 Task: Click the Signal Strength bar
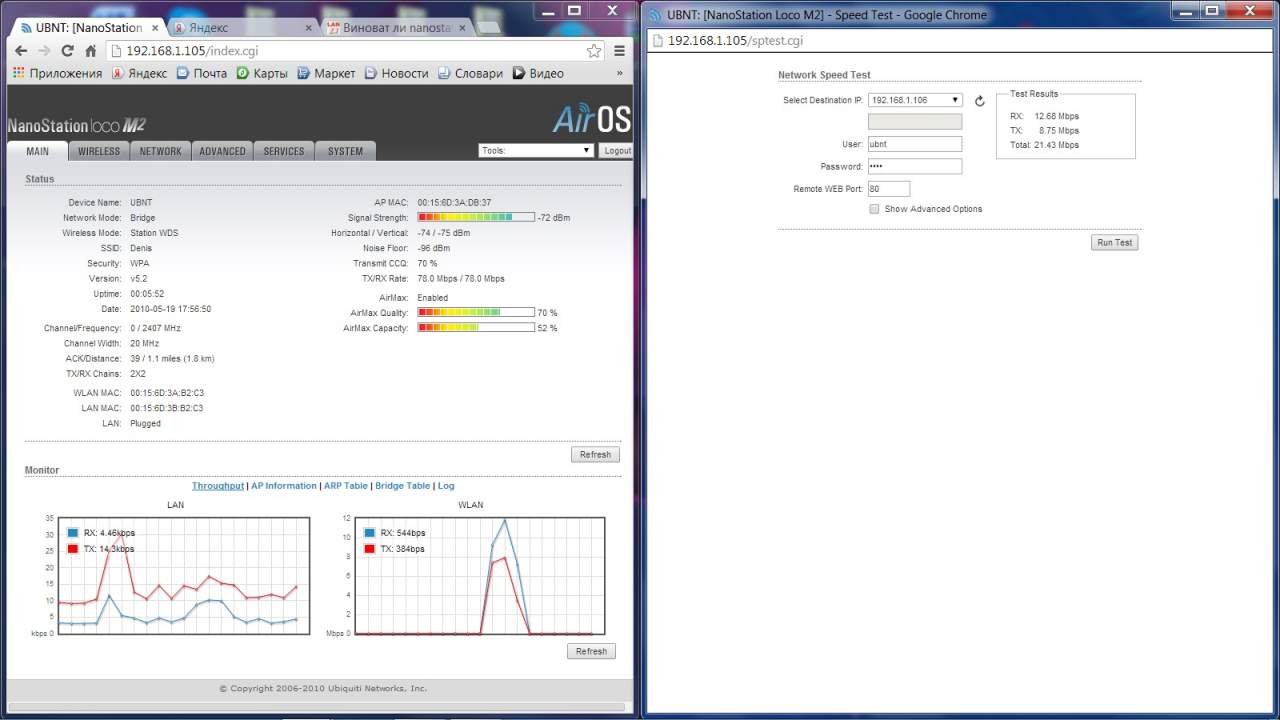pyautogui.click(x=476, y=217)
